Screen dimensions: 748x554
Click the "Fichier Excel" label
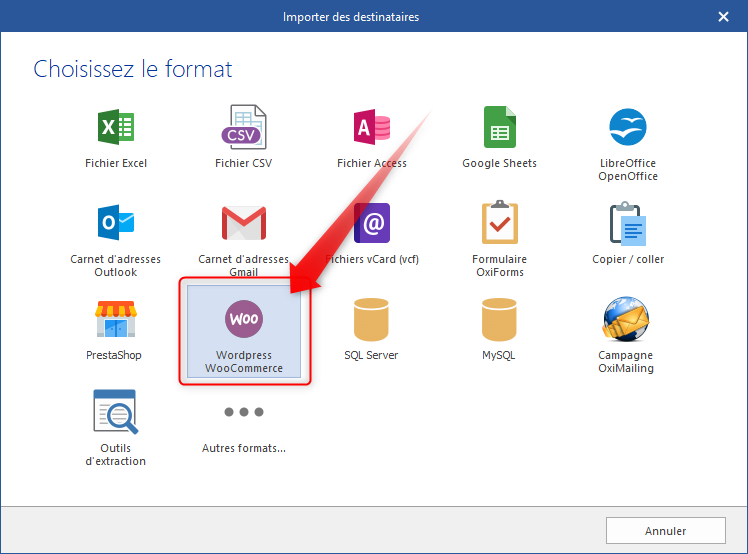(x=116, y=163)
